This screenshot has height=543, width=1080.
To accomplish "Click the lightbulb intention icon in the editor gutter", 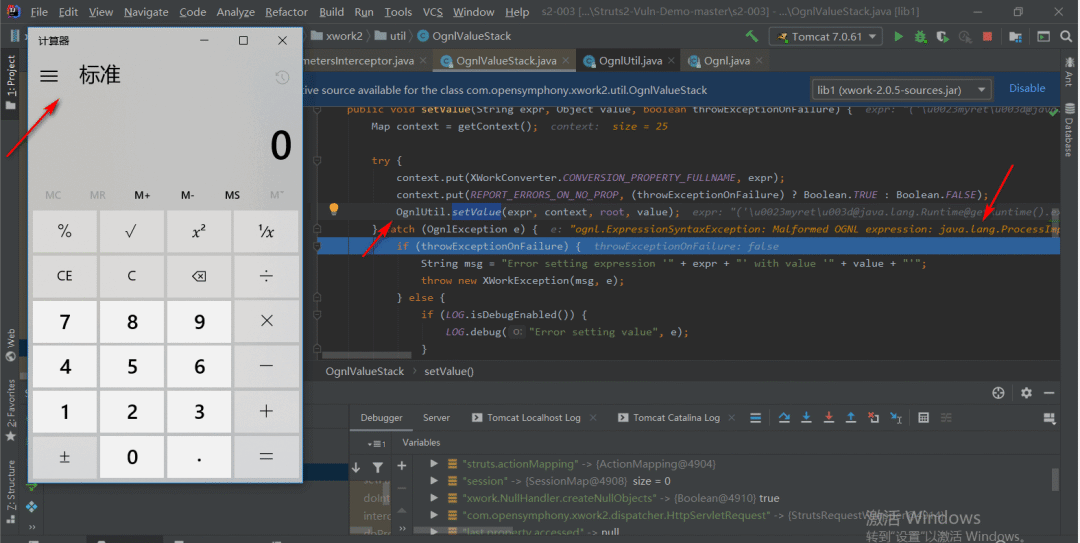I will 333,209.
